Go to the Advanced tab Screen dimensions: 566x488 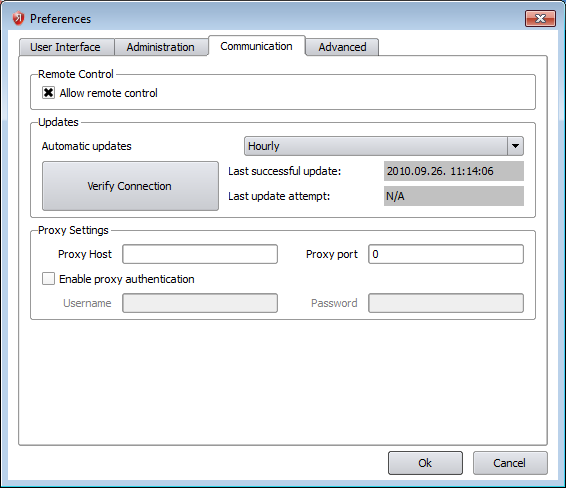(342, 47)
